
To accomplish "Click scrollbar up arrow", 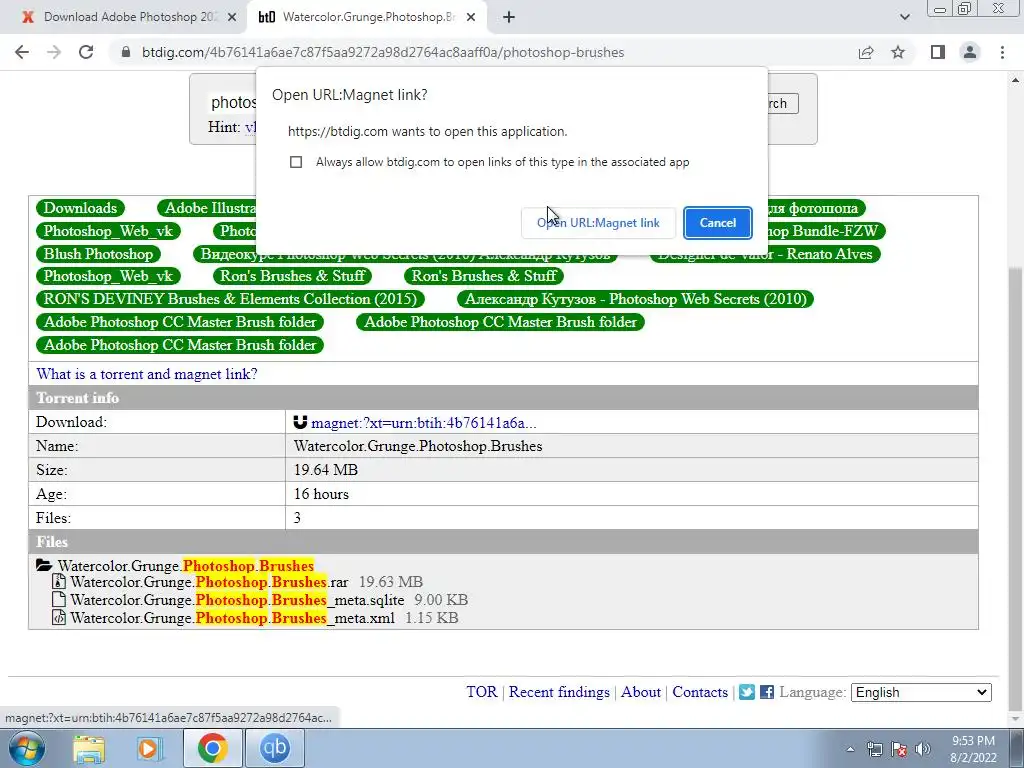I will pos(1016,80).
